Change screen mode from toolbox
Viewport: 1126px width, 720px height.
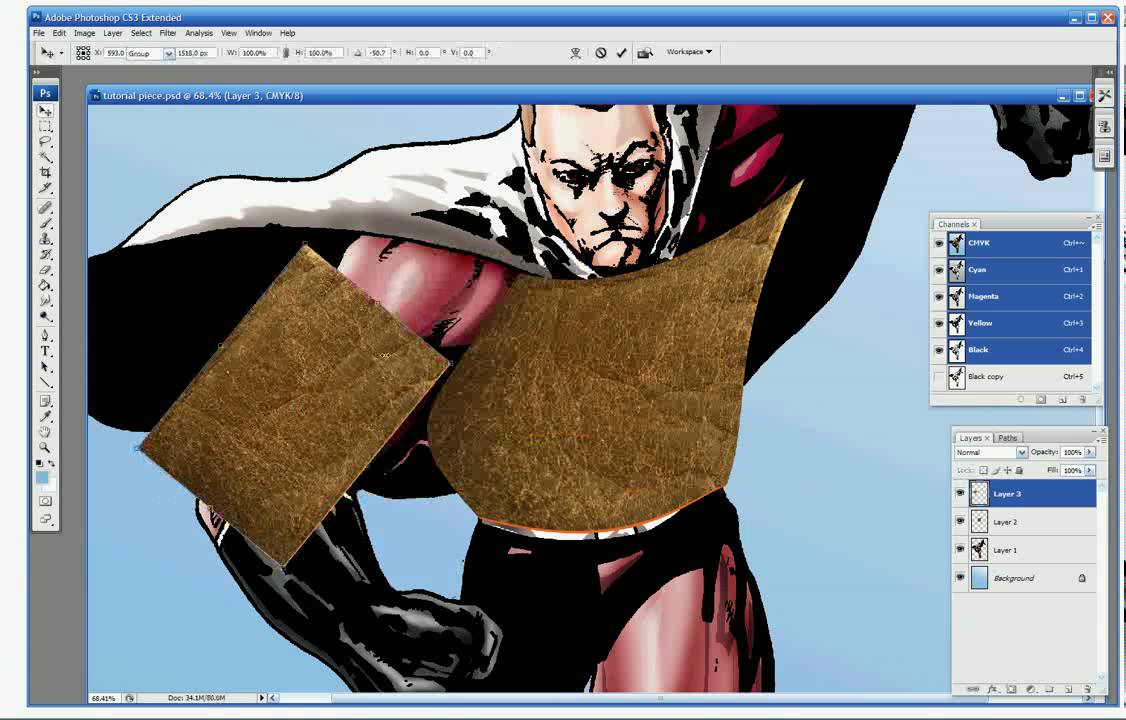click(45, 519)
